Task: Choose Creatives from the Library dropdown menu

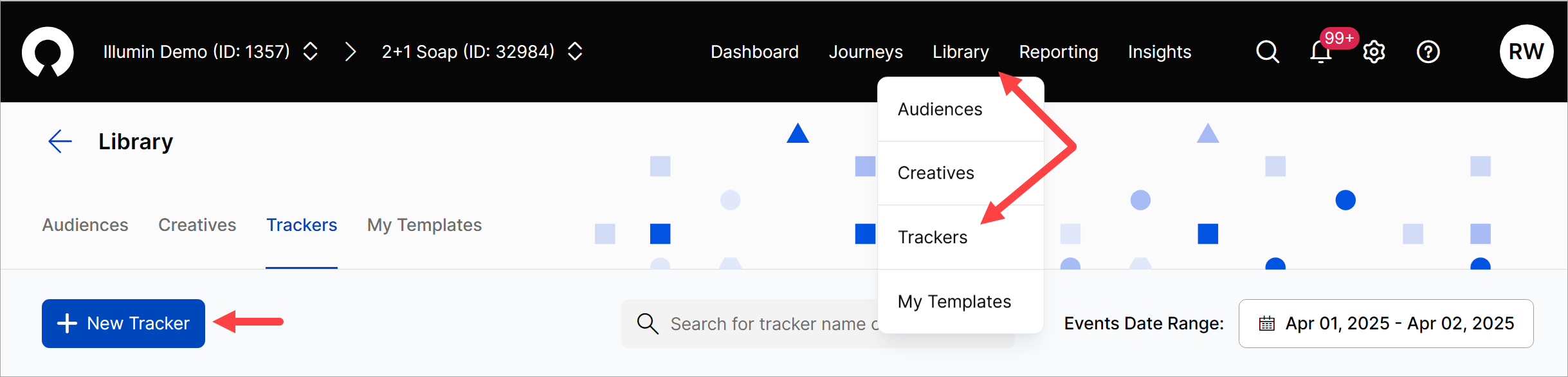Action: [x=935, y=173]
